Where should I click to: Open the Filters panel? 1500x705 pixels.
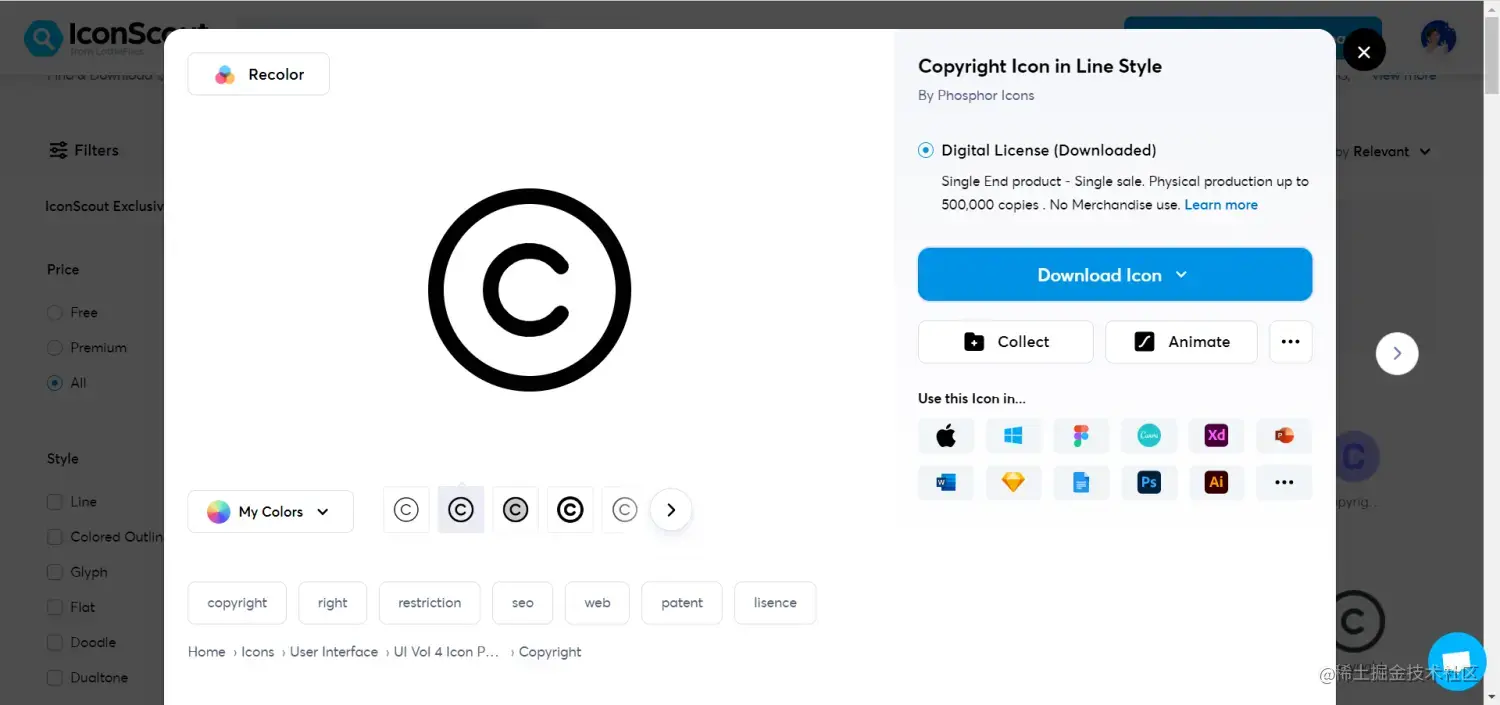tap(84, 150)
